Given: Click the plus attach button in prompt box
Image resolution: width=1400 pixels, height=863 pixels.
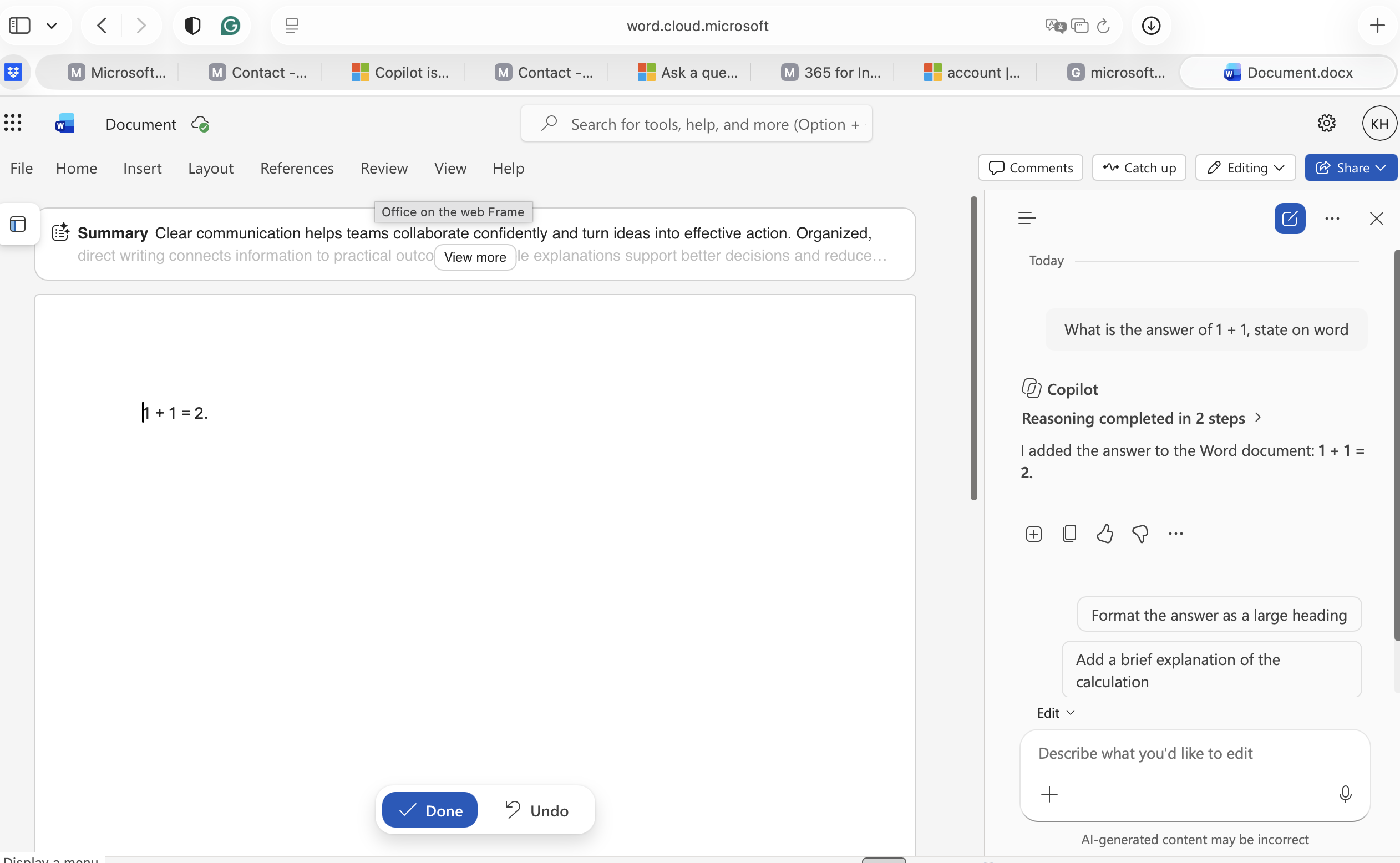Looking at the screenshot, I should click(1048, 794).
